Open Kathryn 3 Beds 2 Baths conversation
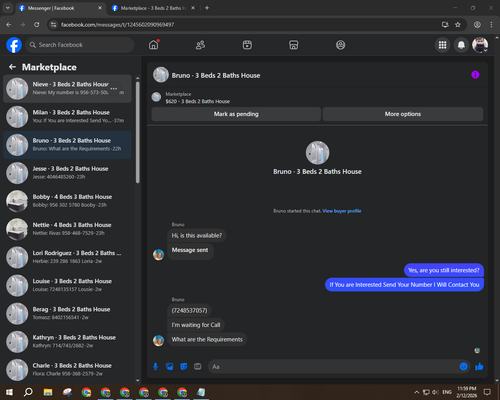The height and width of the screenshot is (400, 500). (x=67, y=342)
